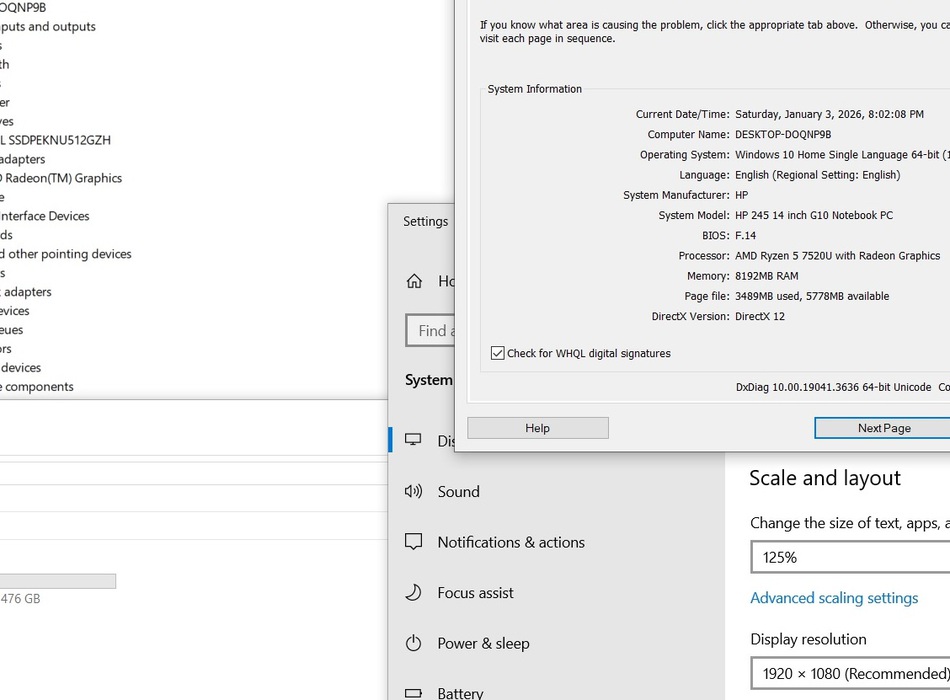The image size is (950, 700).
Task: Select the Display monitor icon in sidebar
Action: click(x=413, y=440)
